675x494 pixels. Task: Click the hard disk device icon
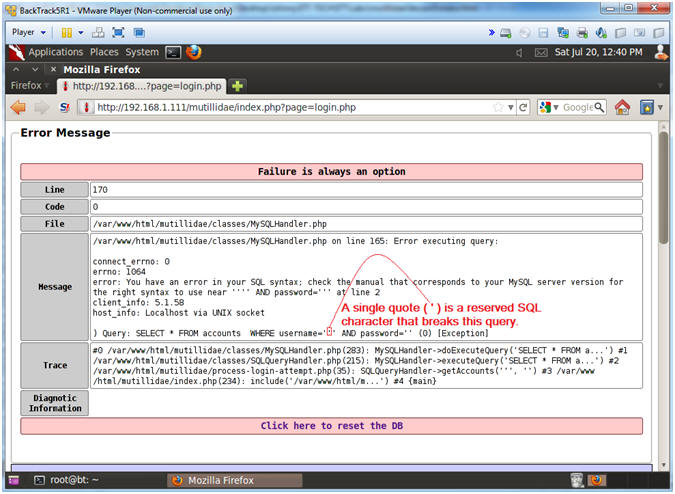click(506, 33)
